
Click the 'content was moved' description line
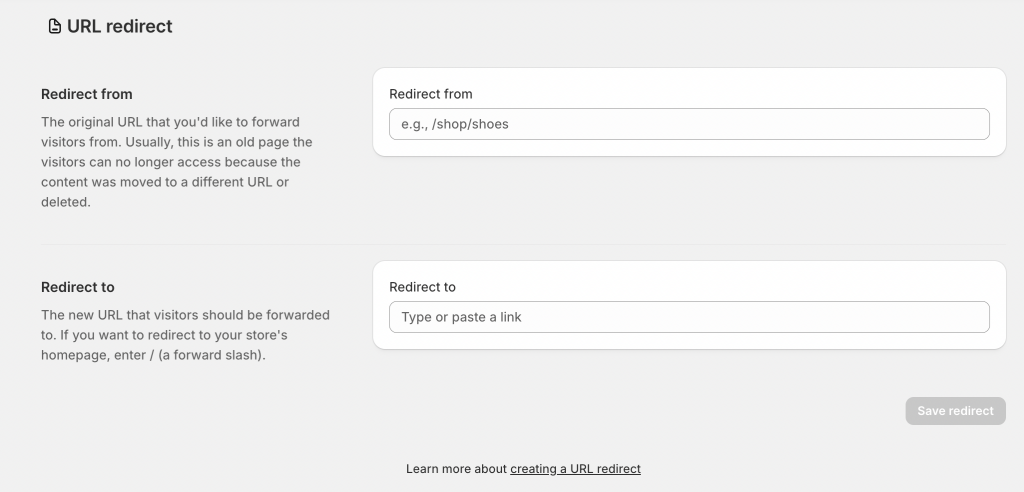point(165,182)
